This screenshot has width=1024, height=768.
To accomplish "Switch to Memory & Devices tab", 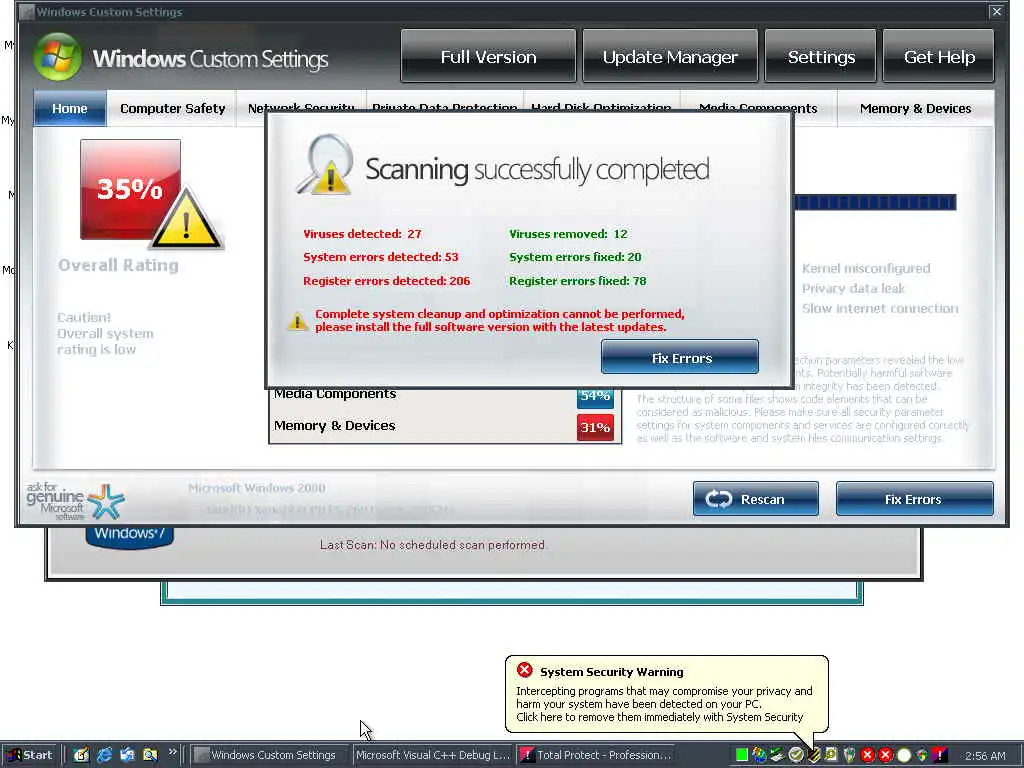I will point(916,108).
